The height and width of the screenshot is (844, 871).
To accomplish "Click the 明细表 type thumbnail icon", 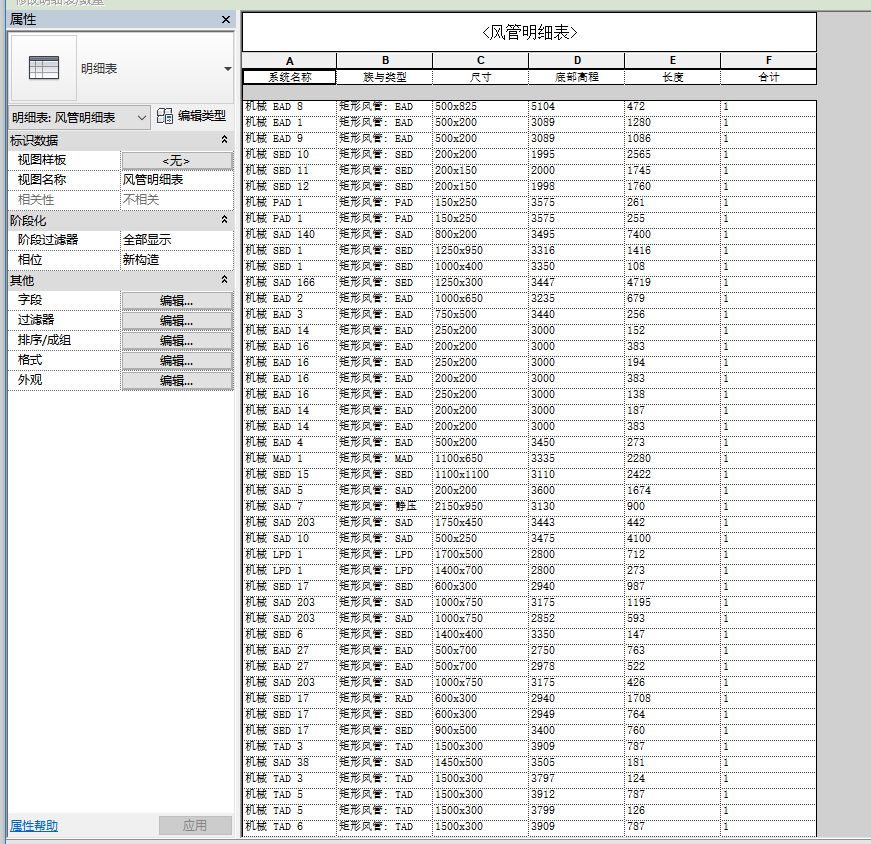I will (44, 68).
